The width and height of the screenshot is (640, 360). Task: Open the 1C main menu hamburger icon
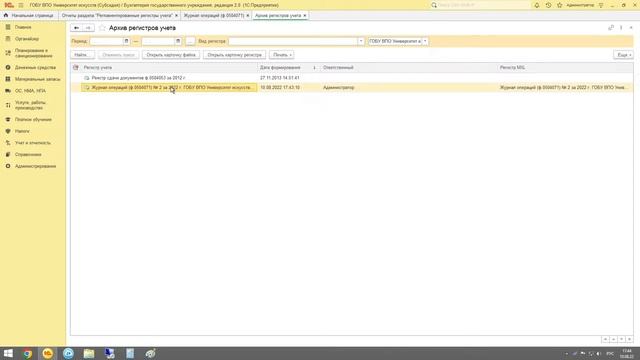(x=21, y=5)
